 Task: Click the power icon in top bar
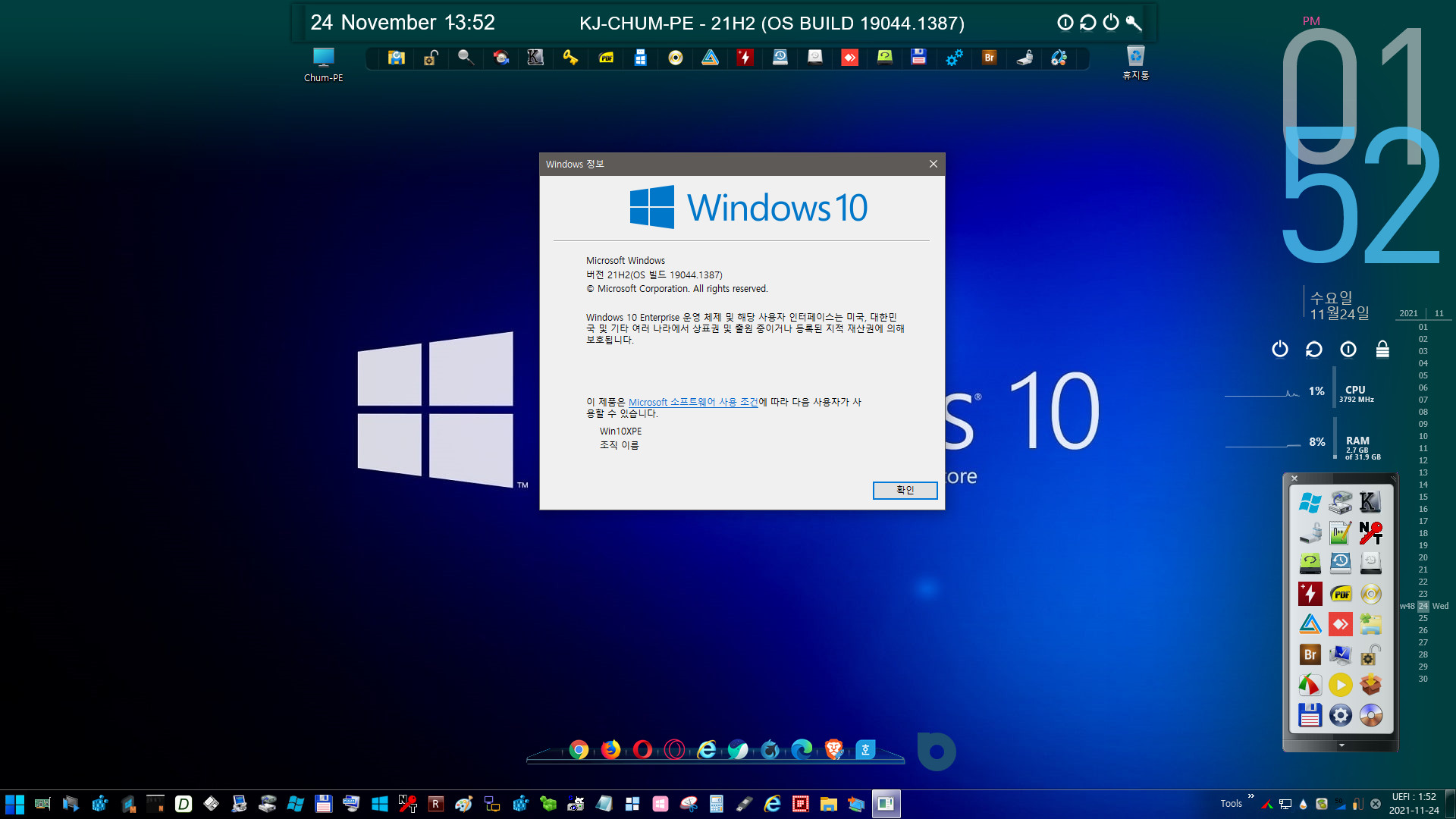point(1111,23)
